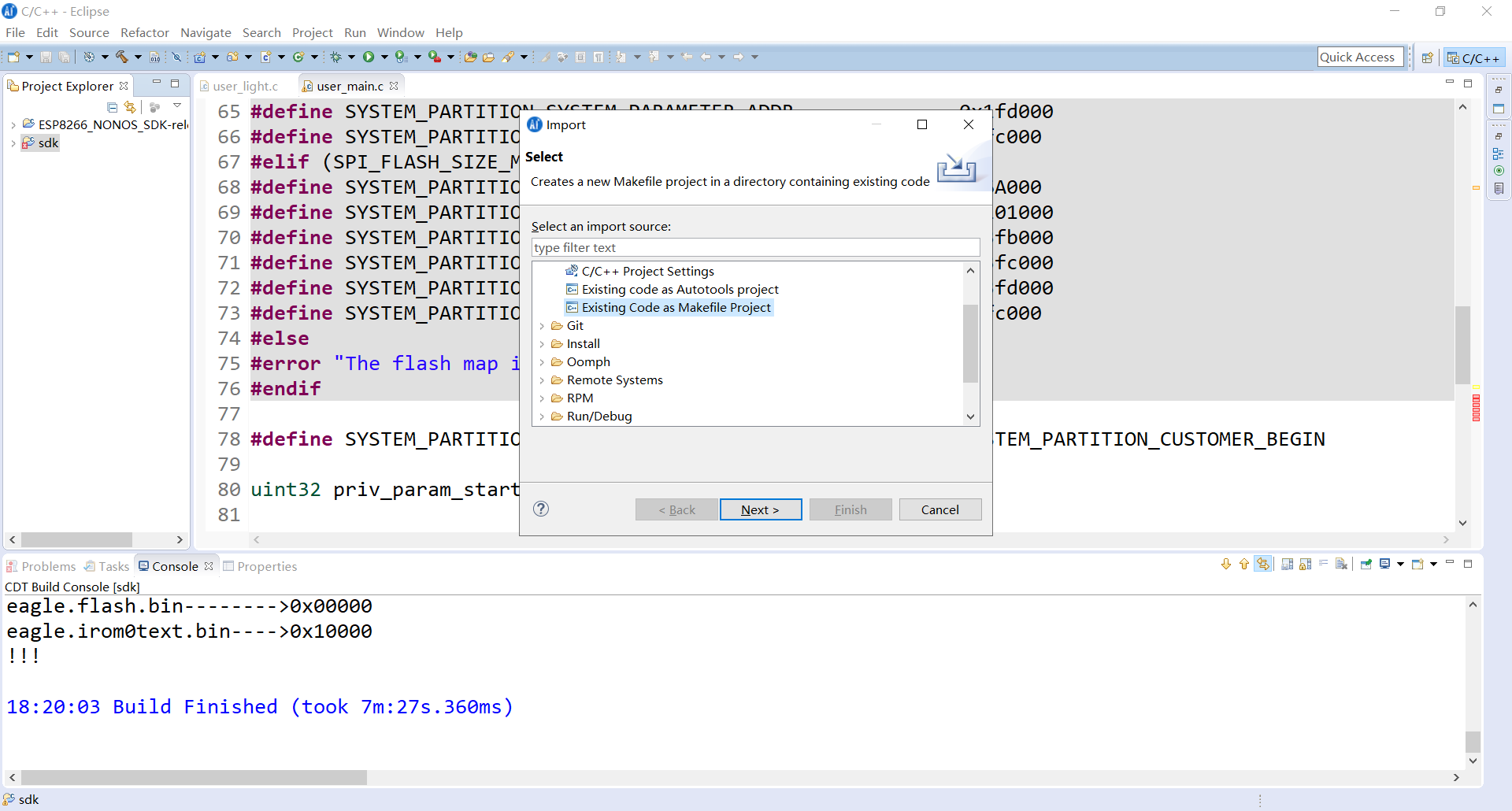1512x811 pixels.
Task: Click the Profile run icon
Action: [401, 57]
